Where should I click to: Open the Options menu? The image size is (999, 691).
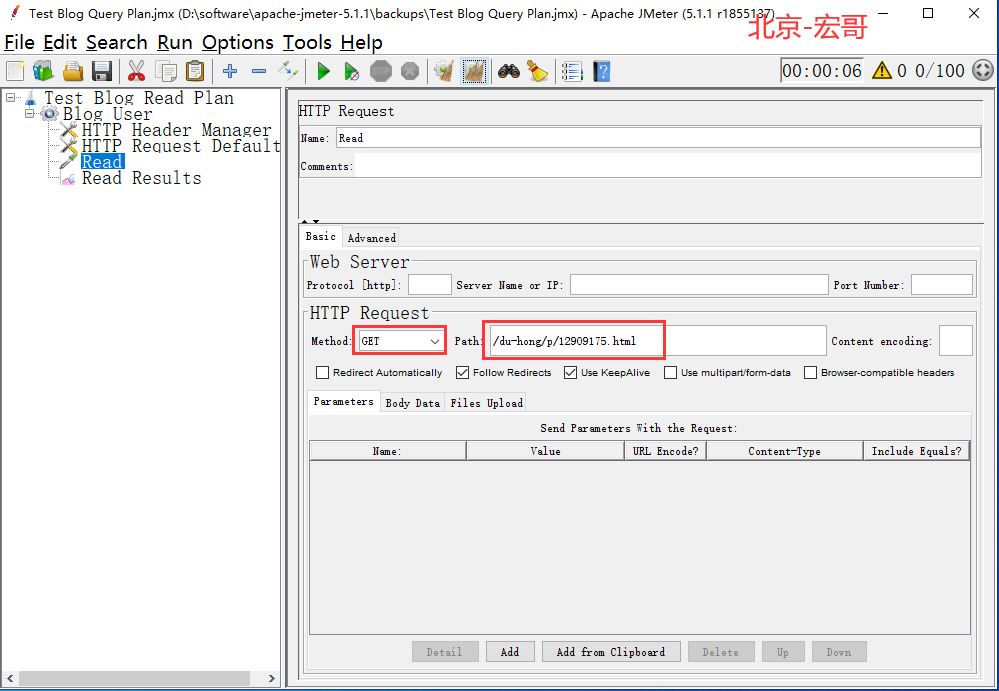coord(238,43)
